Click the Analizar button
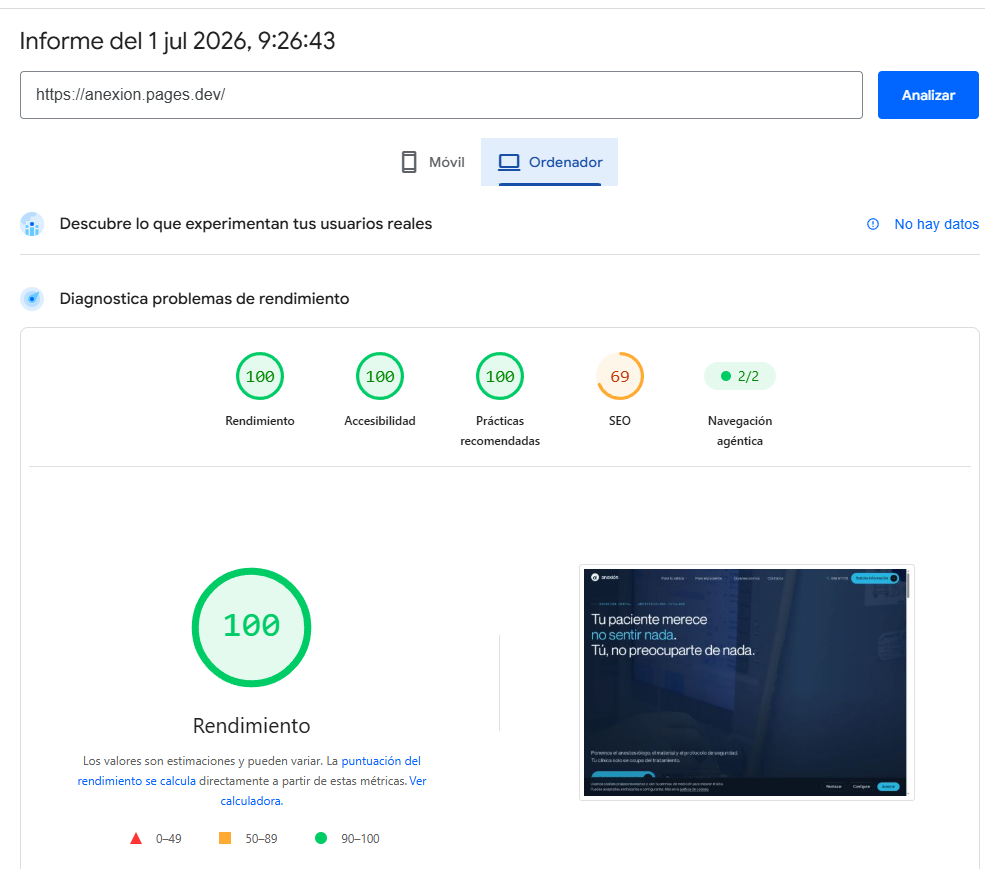 point(928,95)
